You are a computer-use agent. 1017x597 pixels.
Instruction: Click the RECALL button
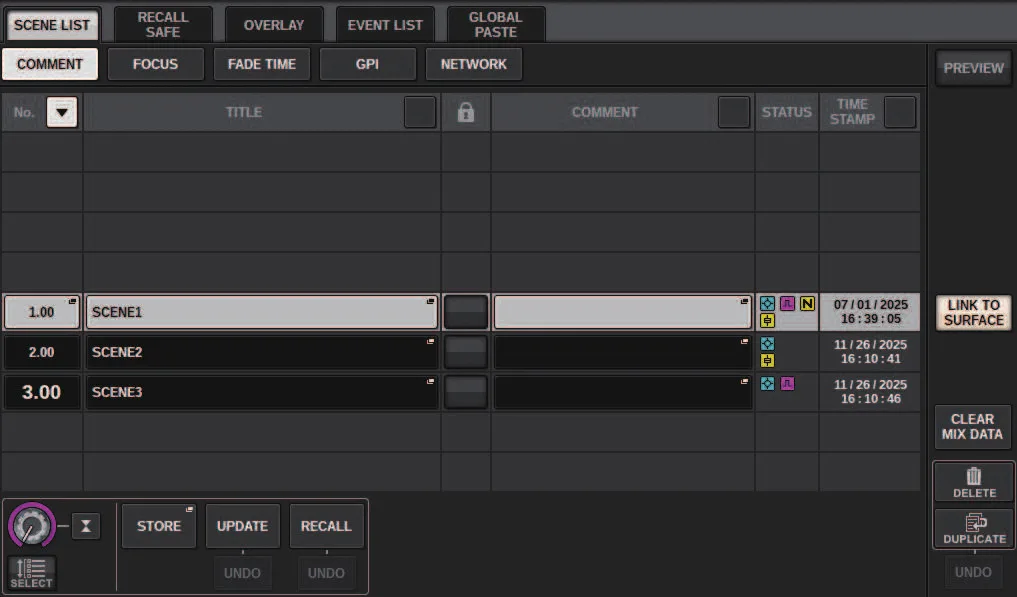(326, 526)
